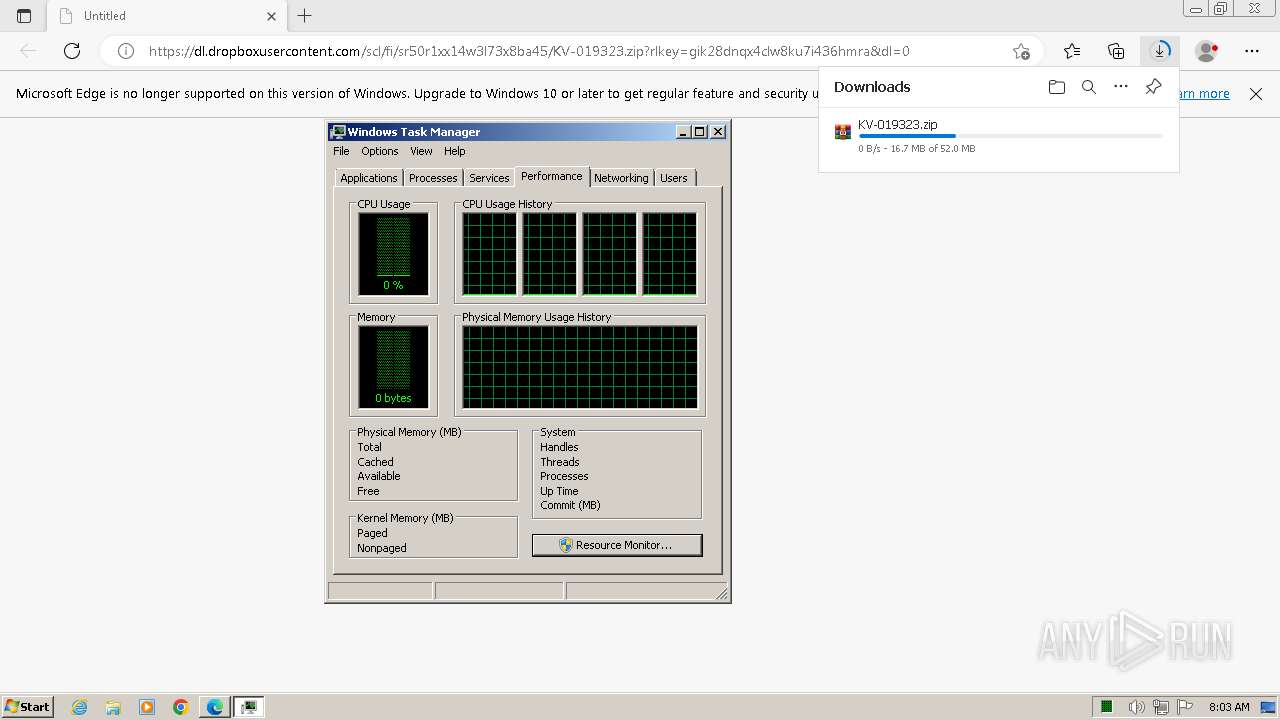View site information icon in address bar
1280x720 pixels.
[x=126, y=51]
